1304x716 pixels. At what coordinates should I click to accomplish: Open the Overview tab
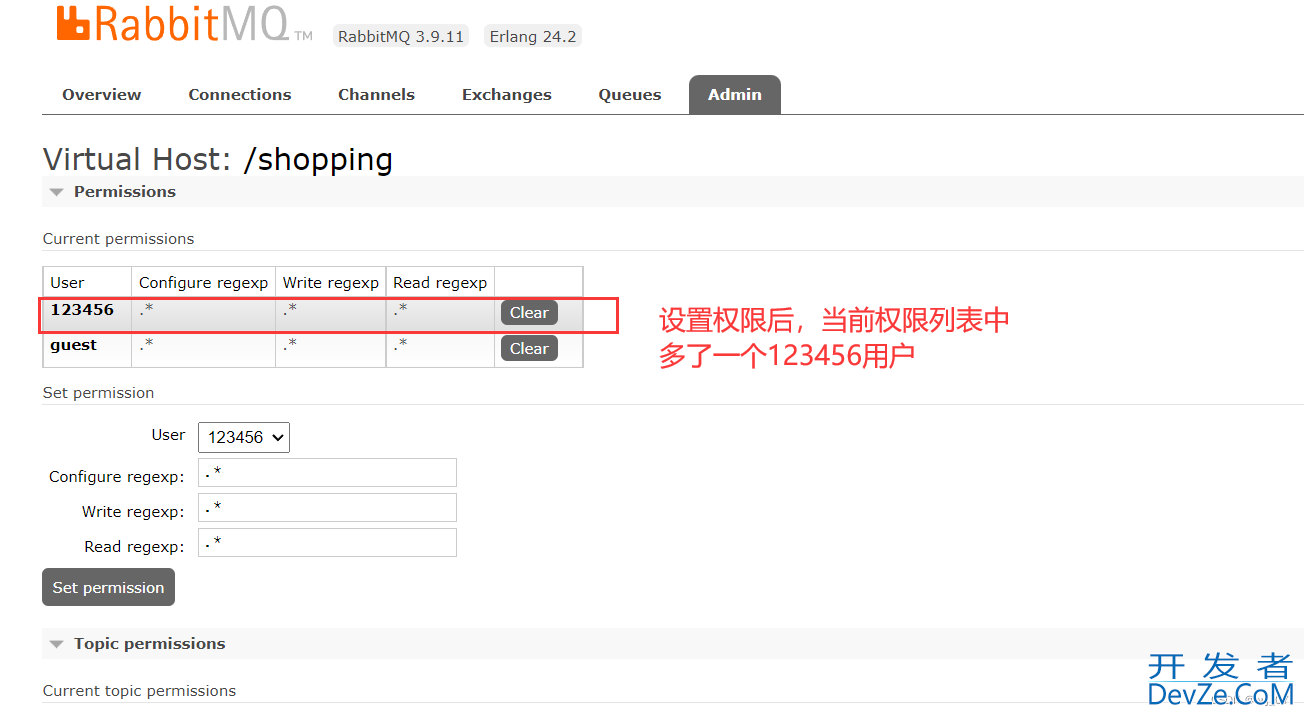point(102,95)
